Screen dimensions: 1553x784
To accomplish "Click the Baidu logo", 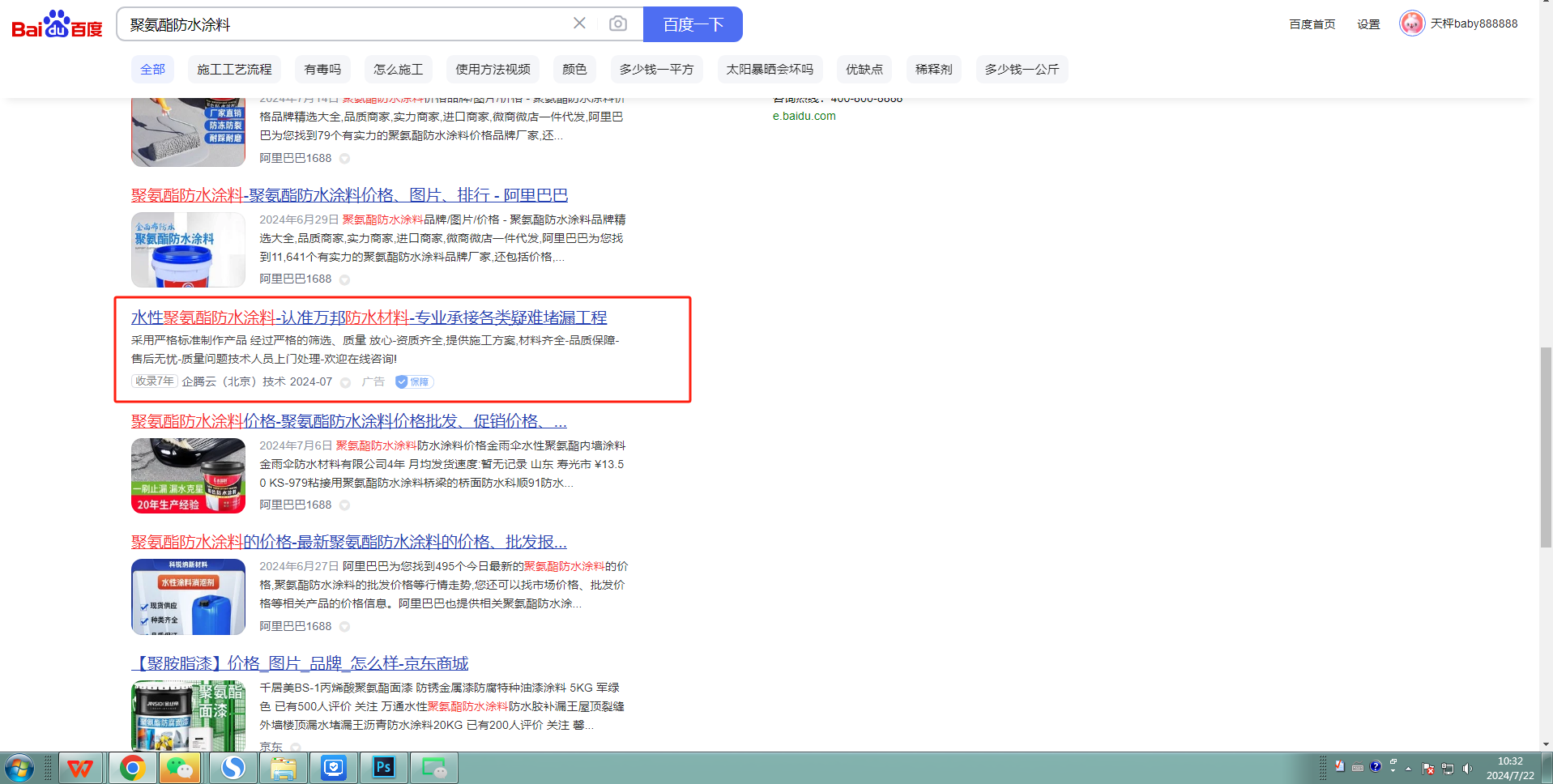I will [57, 24].
